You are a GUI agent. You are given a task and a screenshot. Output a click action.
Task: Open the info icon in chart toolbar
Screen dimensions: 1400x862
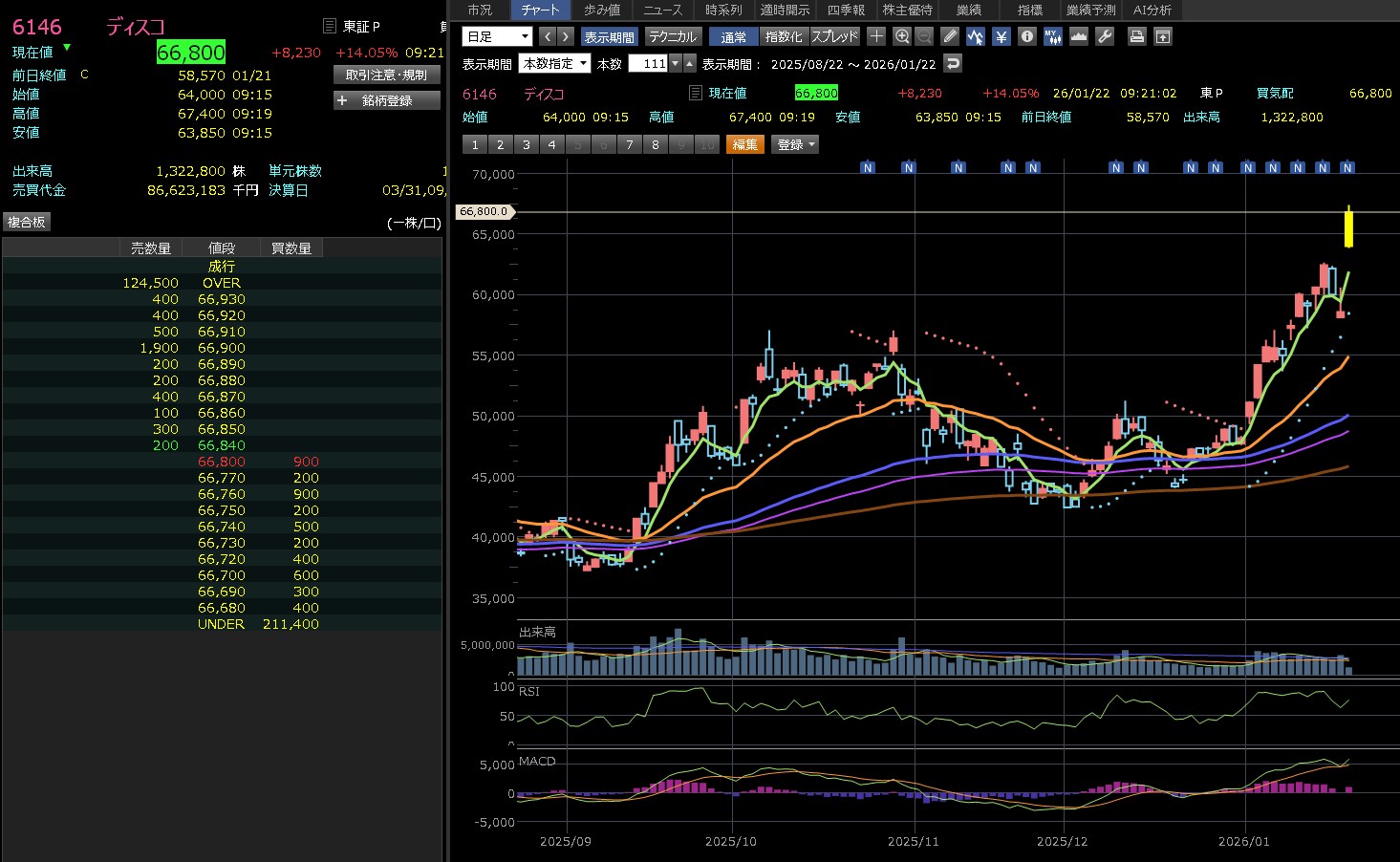tap(1026, 36)
